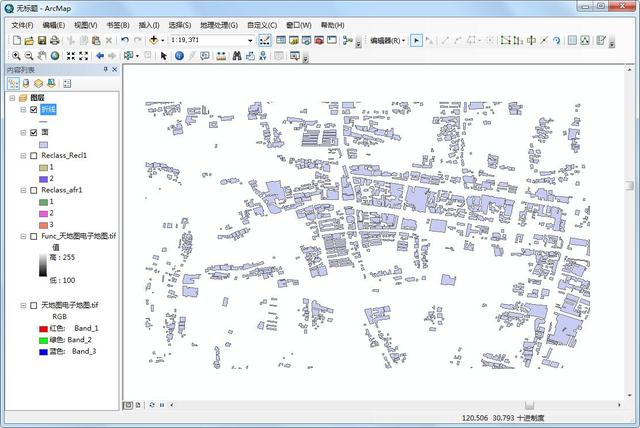Screen dimensions: 640x428
Task: Launch the ModelBuilder icon
Action: tap(348, 40)
